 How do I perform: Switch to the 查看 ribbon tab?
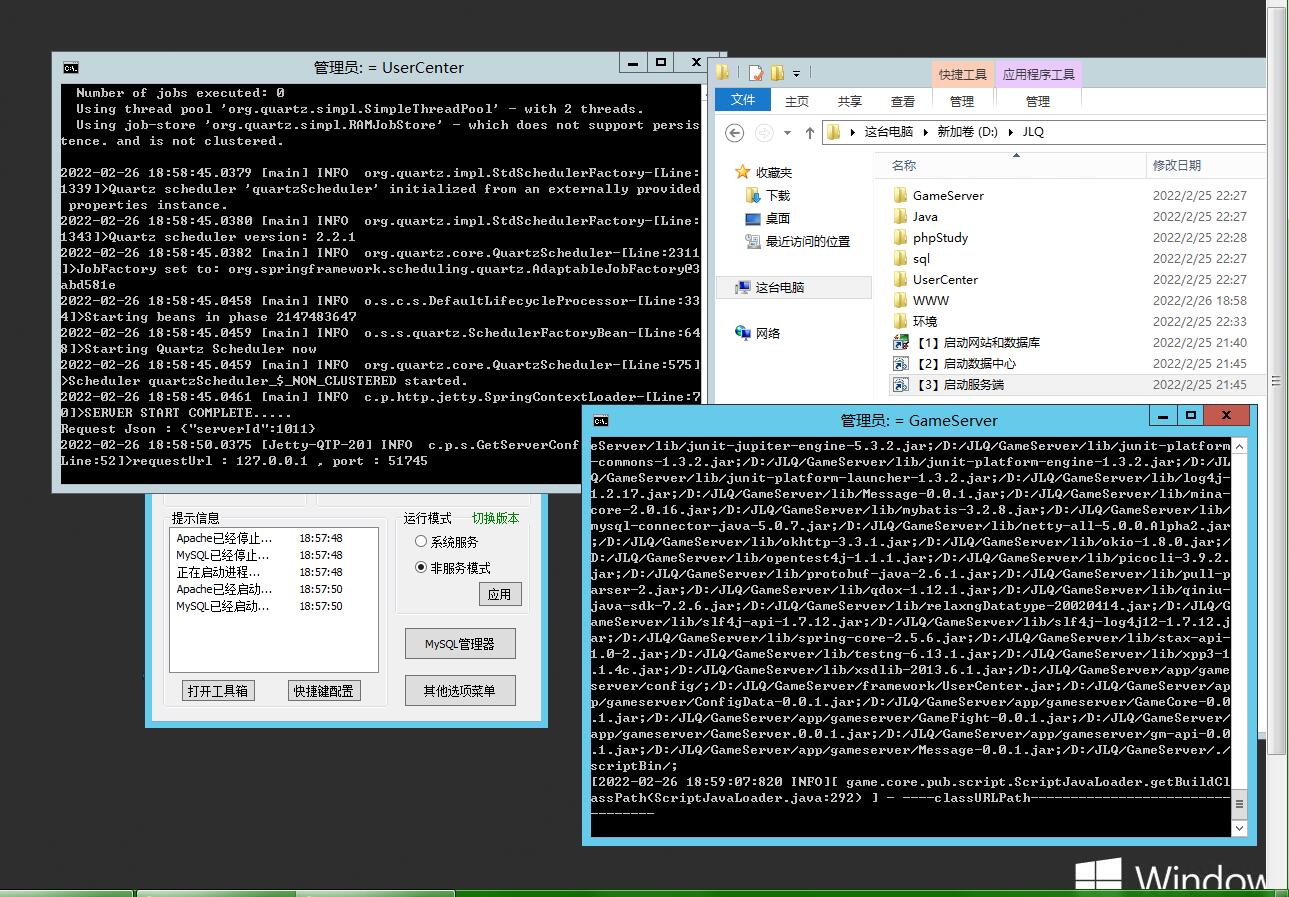point(903,101)
